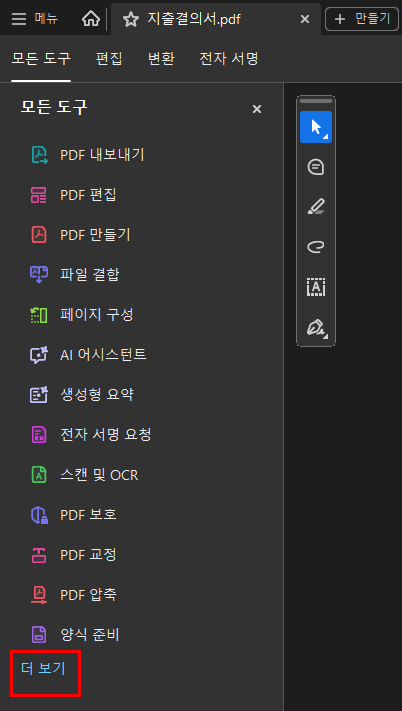Click the PDF 교정 icon
The width and height of the screenshot is (402, 711).
pyautogui.click(x=39, y=555)
